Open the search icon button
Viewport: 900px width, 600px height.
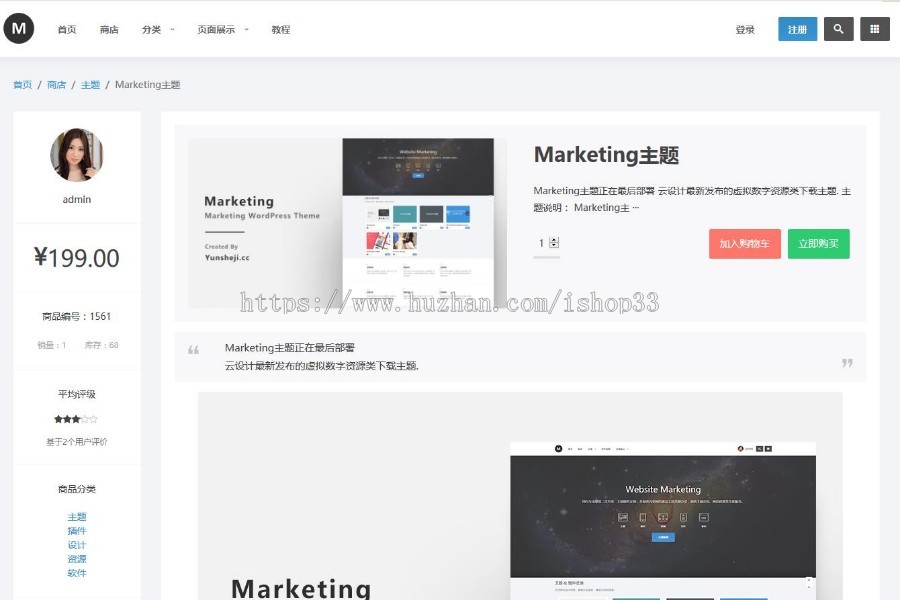(x=839, y=29)
